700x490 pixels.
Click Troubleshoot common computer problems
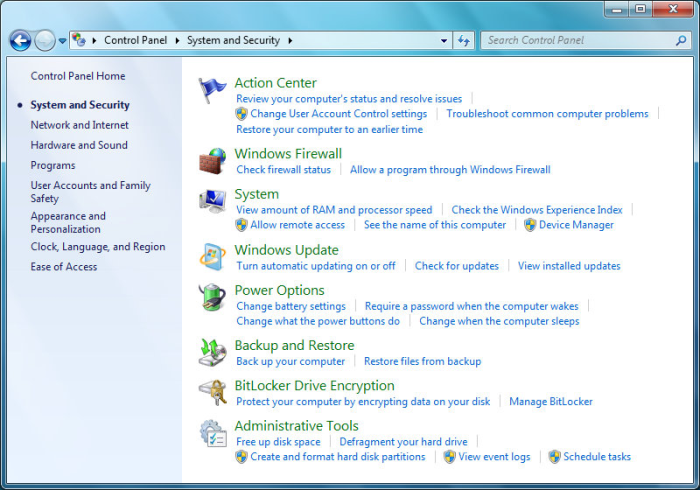click(547, 114)
